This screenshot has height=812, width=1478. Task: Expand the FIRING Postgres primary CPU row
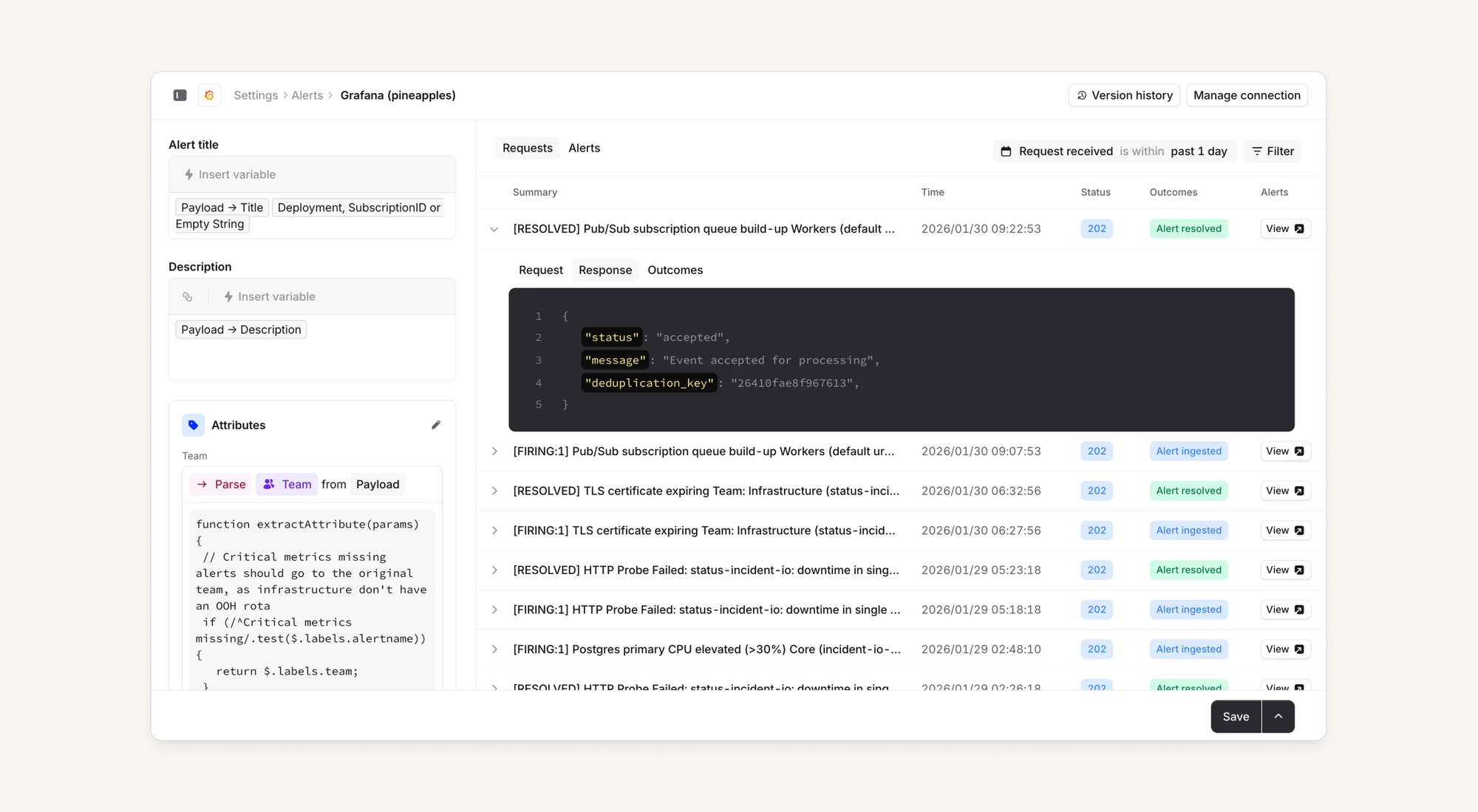[x=494, y=649]
